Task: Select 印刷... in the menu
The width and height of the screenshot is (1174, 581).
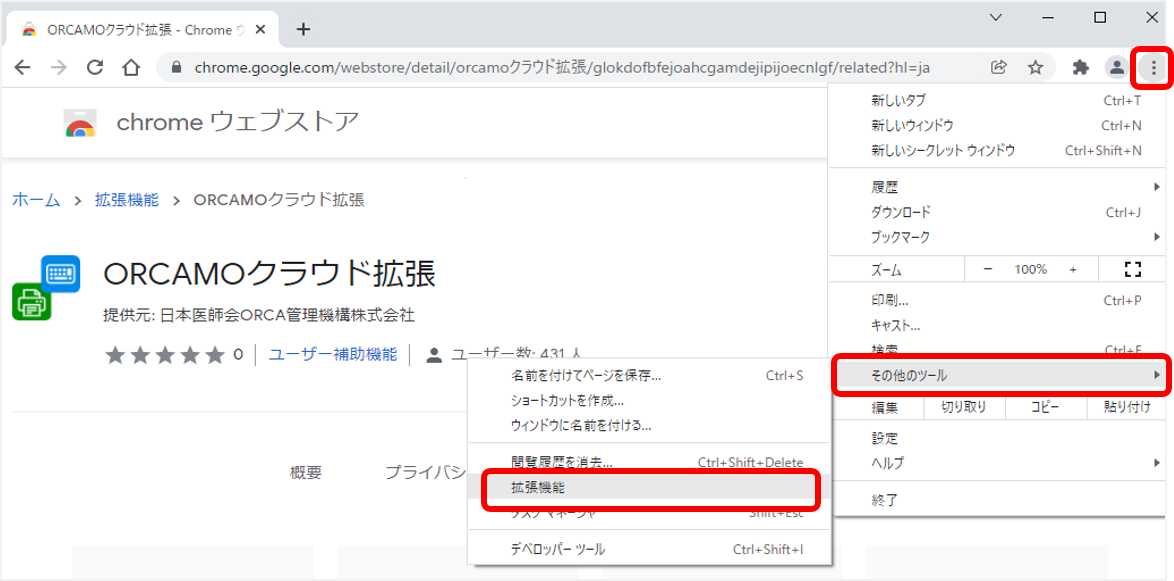Action: [998, 300]
